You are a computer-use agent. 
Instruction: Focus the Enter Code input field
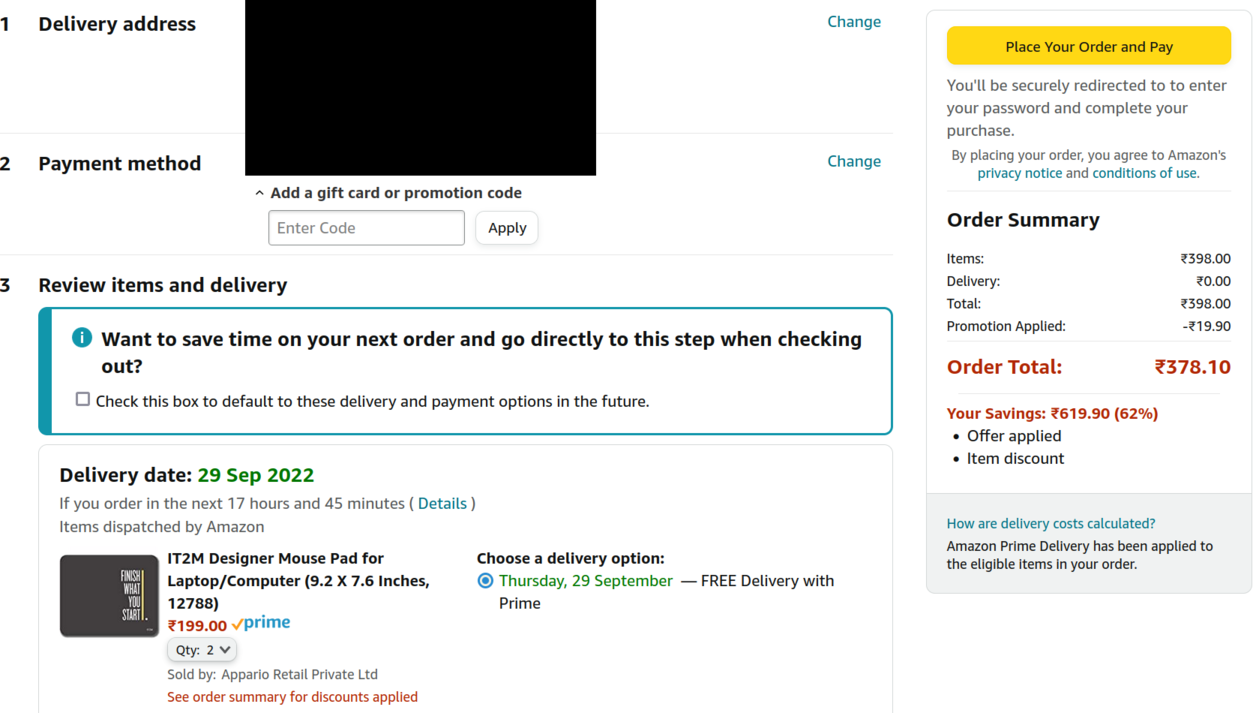pos(366,228)
